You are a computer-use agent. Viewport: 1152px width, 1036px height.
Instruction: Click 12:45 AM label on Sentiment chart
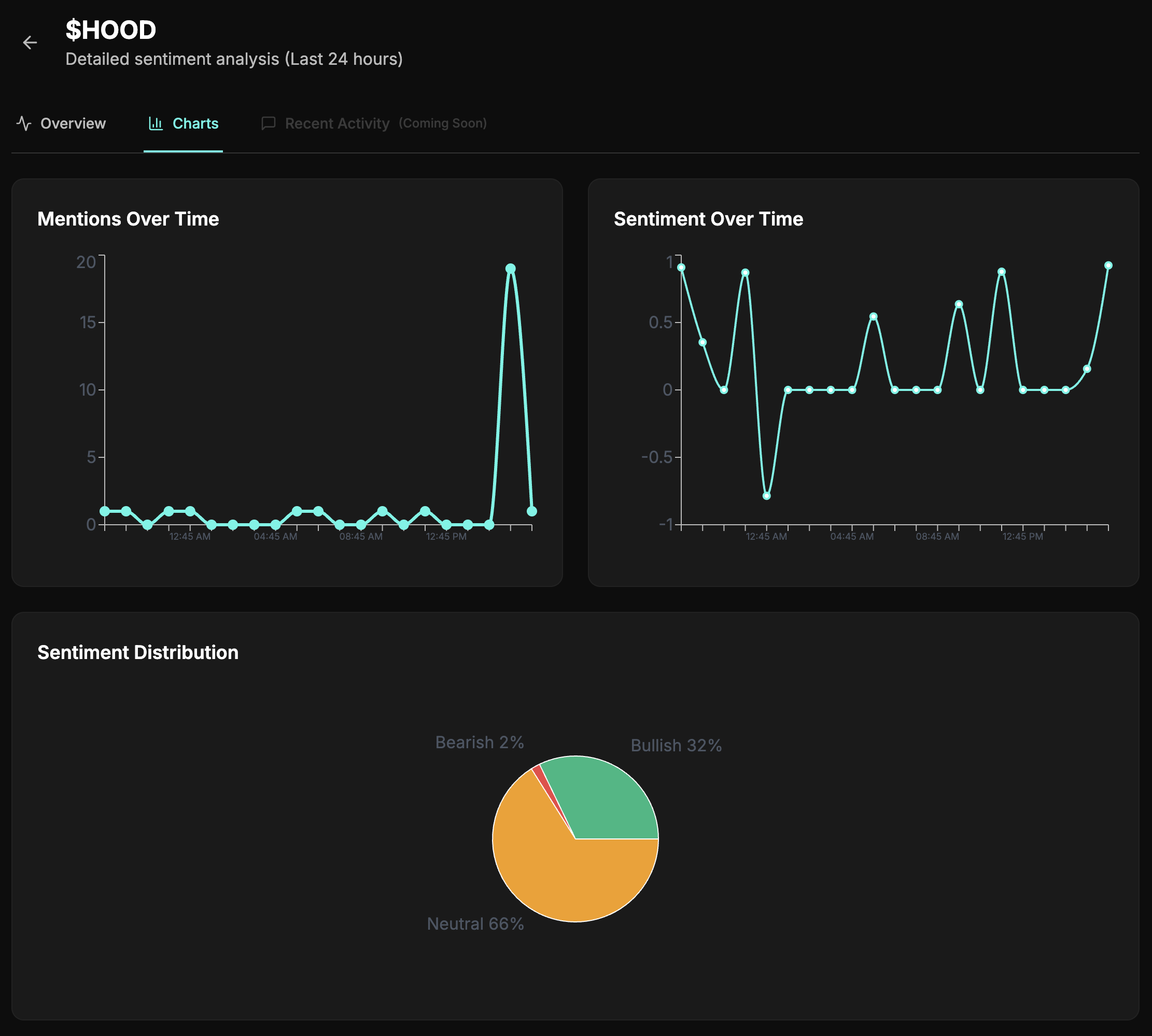coord(766,537)
